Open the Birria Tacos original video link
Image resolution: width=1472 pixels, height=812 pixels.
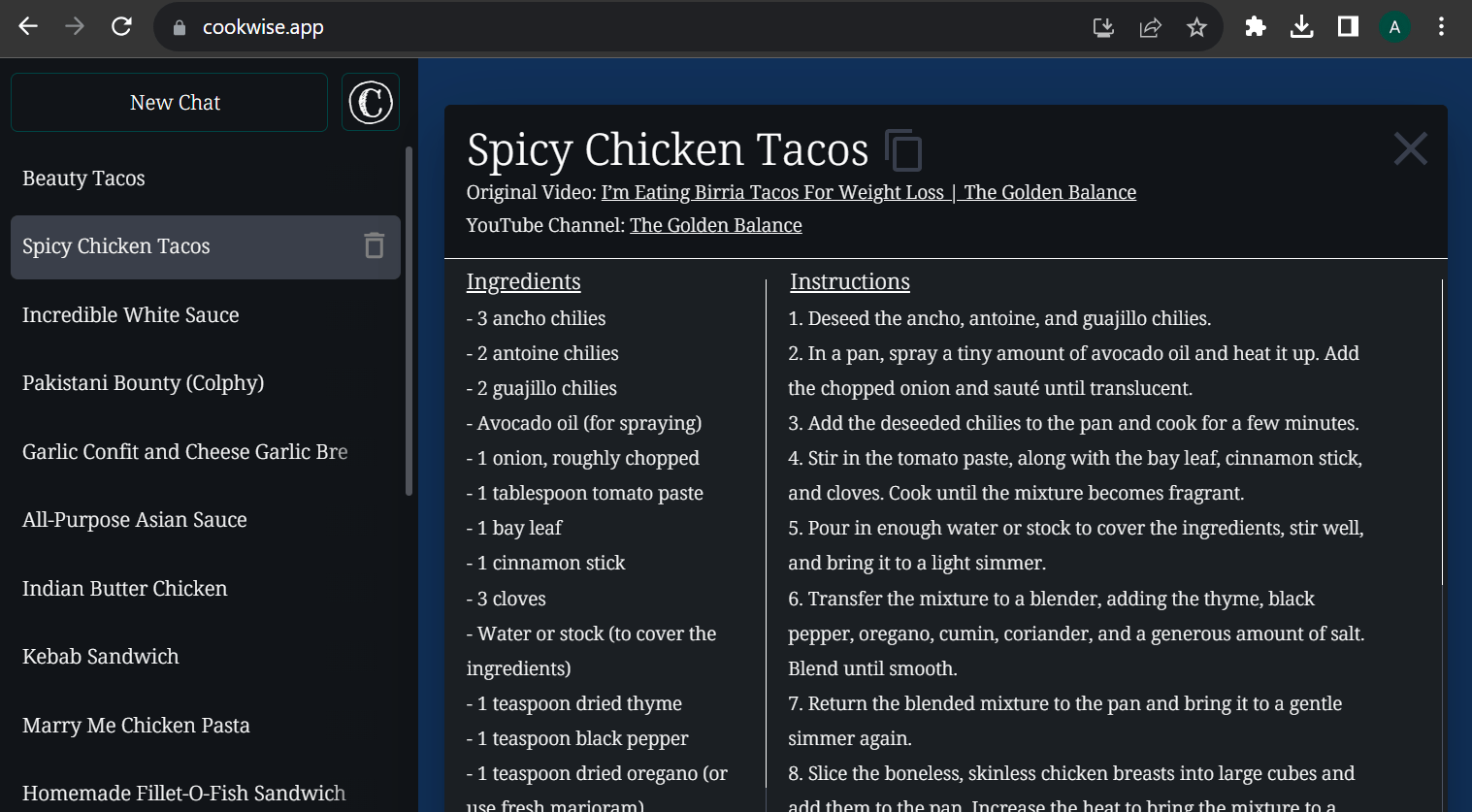pos(868,192)
